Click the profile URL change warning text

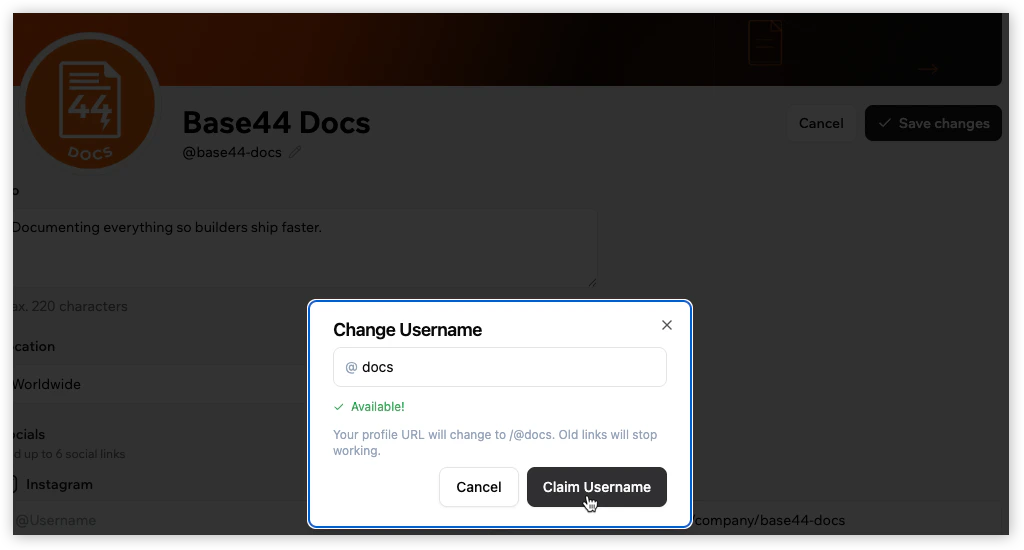click(x=495, y=442)
